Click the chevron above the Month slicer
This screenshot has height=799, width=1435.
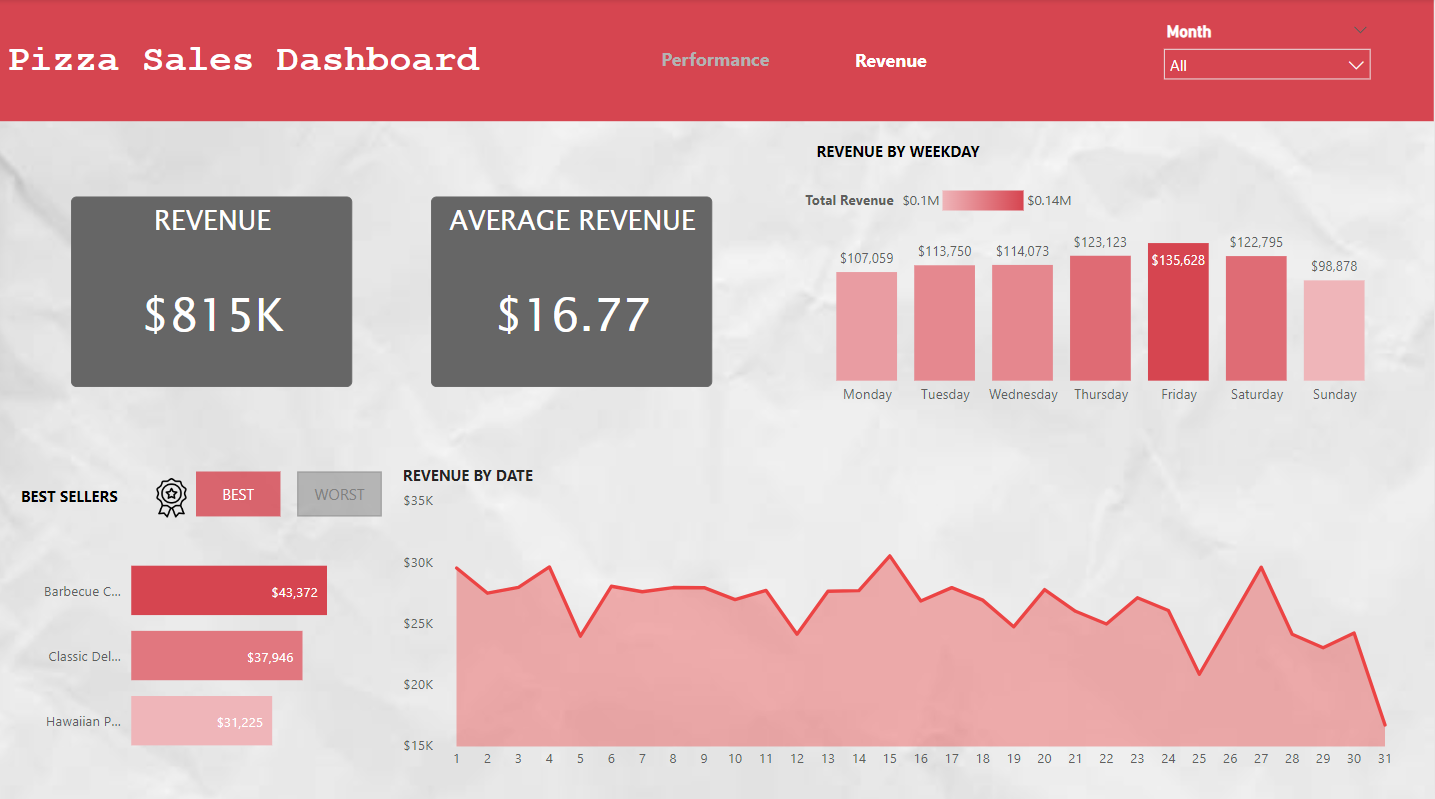click(x=1359, y=30)
